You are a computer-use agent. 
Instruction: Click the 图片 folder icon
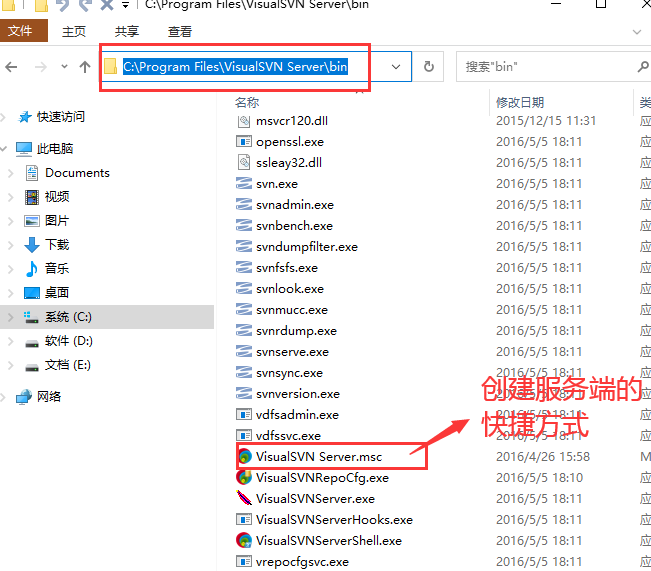pos(32,221)
